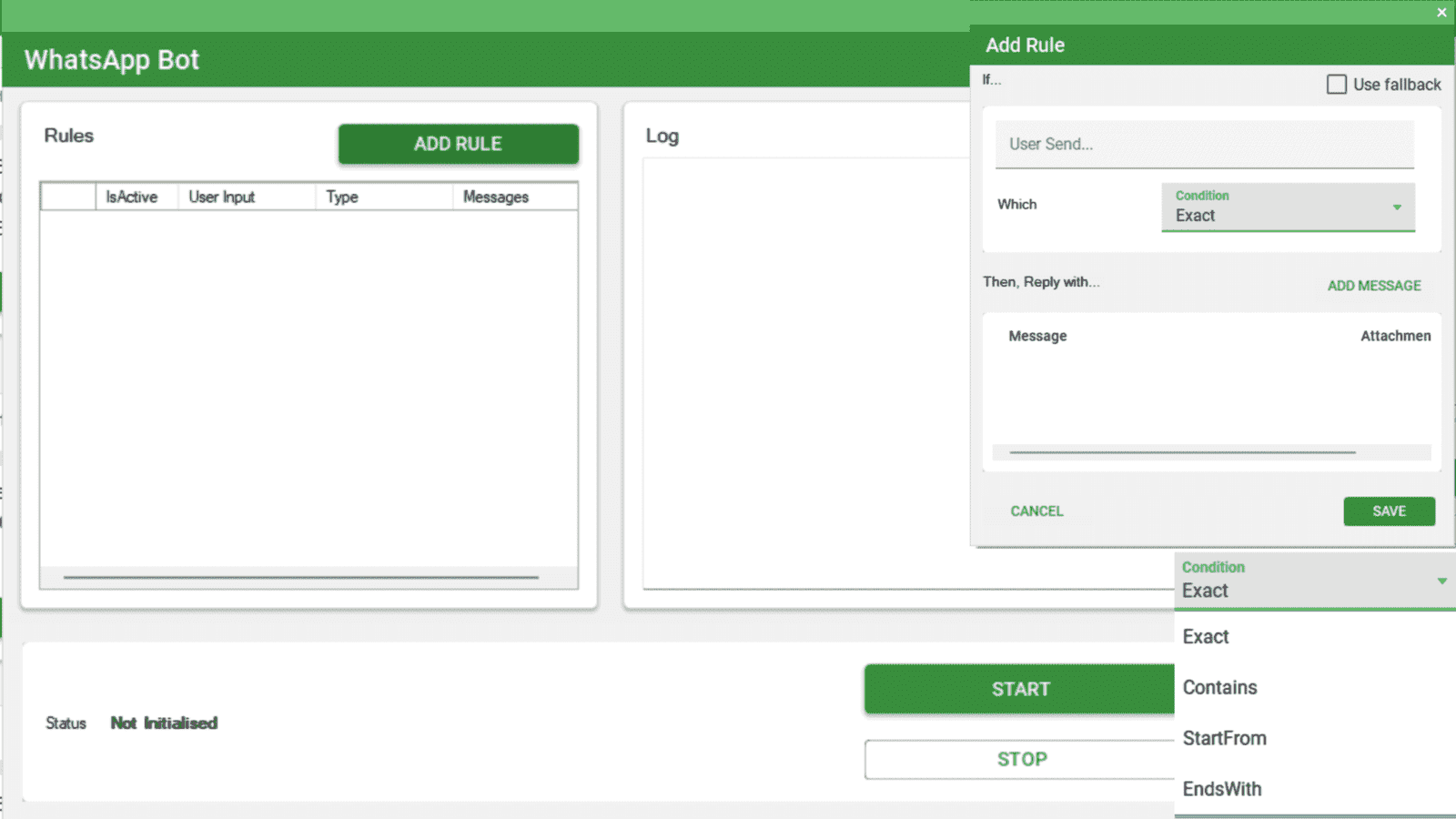Sort by User Input column header
Screen dimensions: 1456x819
pos(222,197)
